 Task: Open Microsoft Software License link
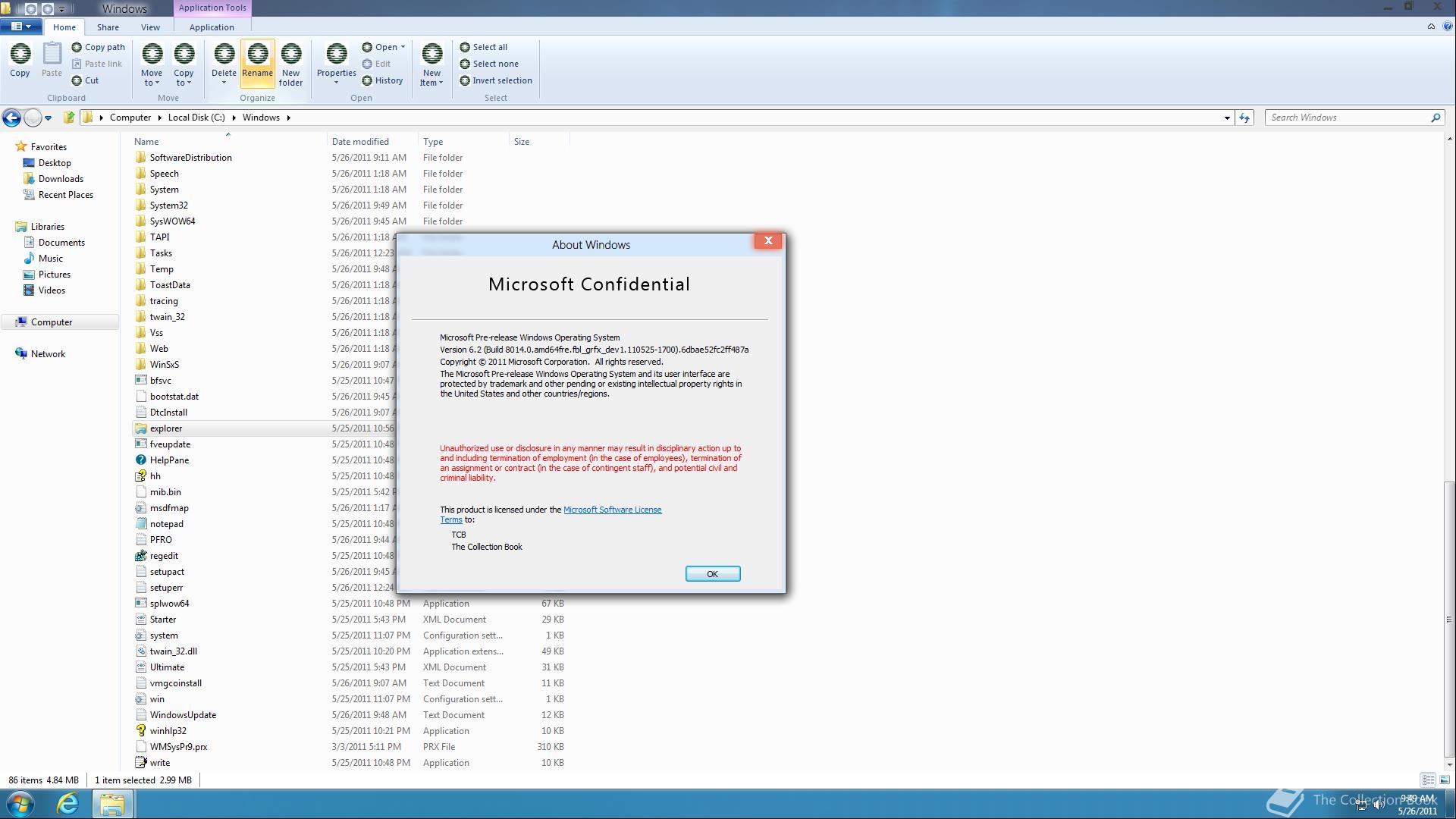612,510
